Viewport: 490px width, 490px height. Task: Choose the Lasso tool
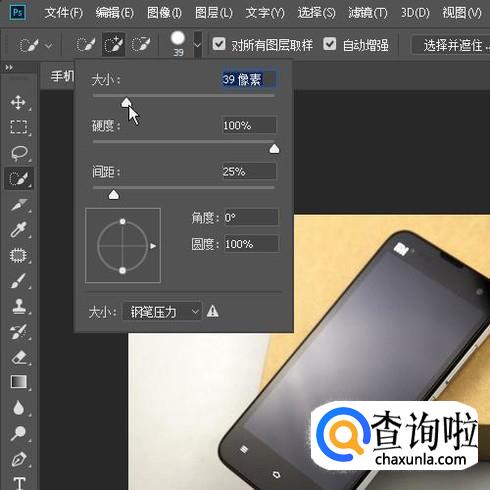point(19,153)
